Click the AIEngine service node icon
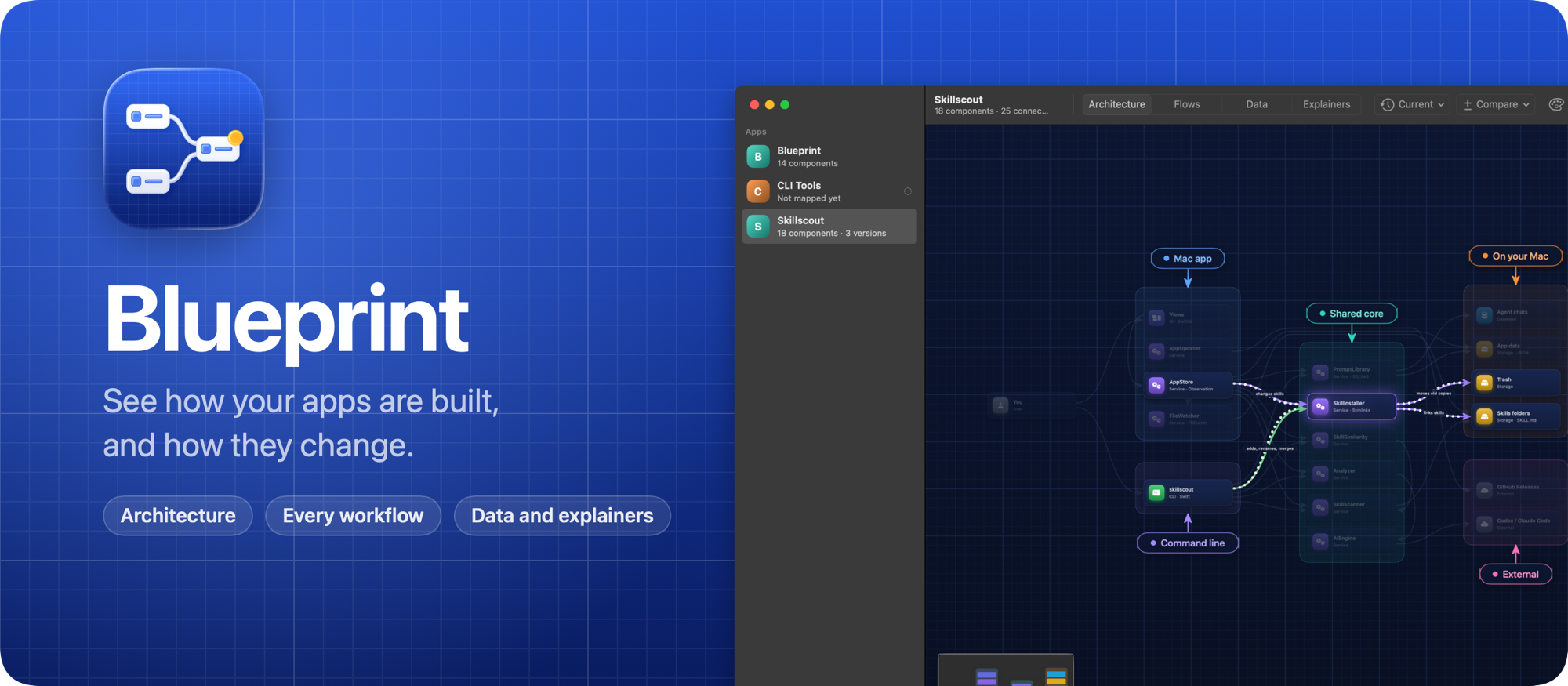 [x=1320, y=541]
